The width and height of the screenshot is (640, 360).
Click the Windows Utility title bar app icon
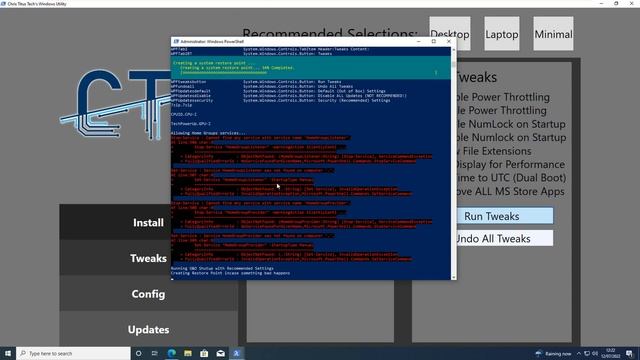(x=3, y=3)
